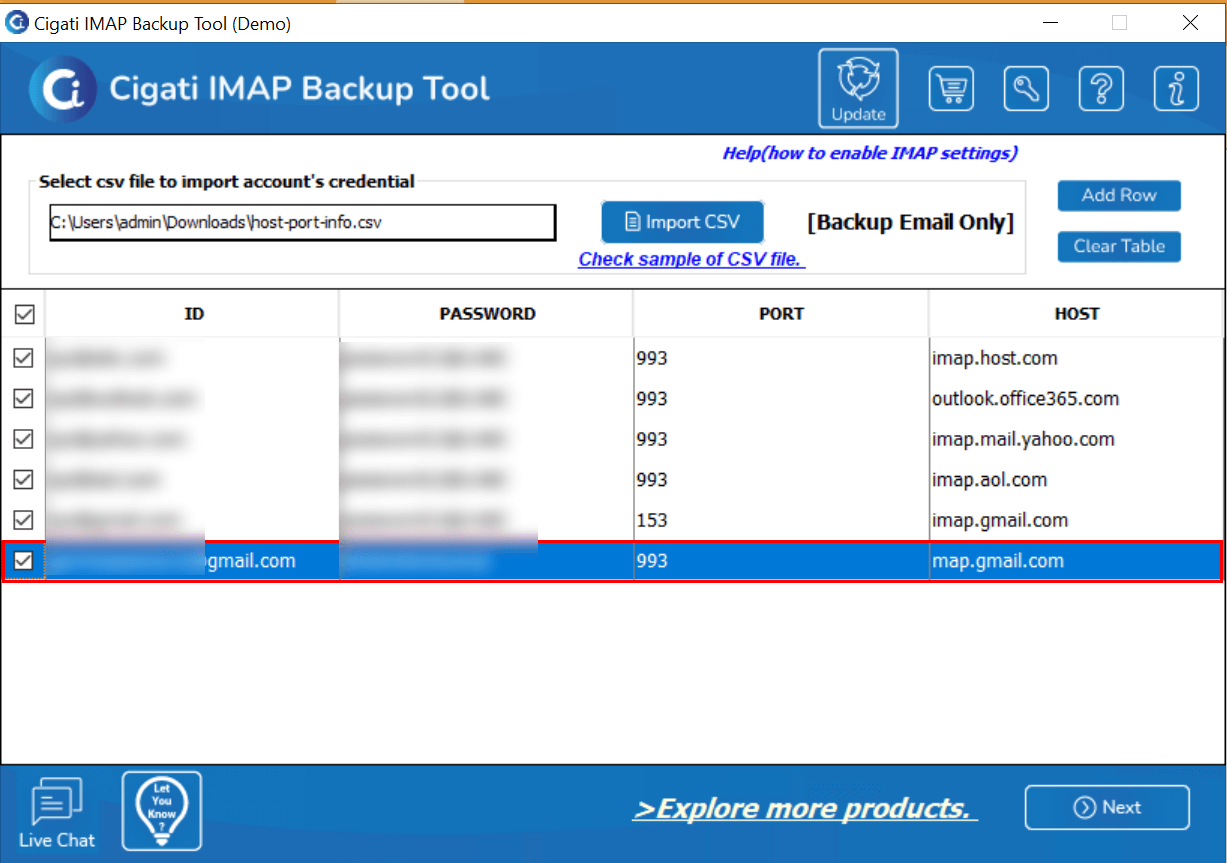1227x863 pixels.
Task: Click the Add Row button
Action: tap(1119, 195)
